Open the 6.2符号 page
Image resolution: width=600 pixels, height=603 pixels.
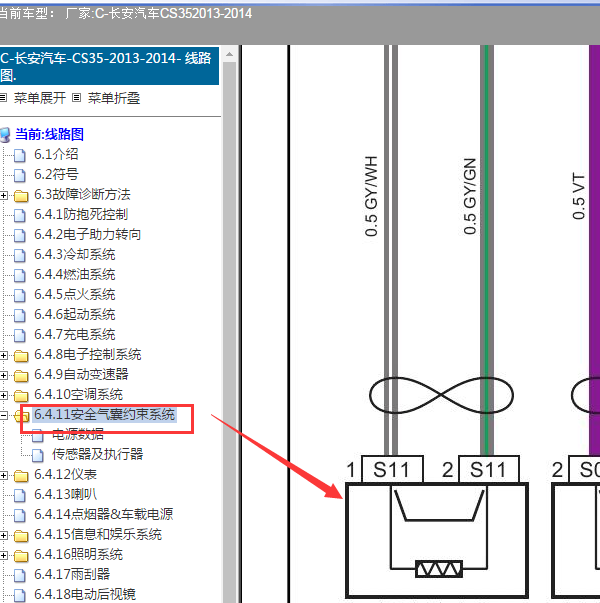(56, 174)
